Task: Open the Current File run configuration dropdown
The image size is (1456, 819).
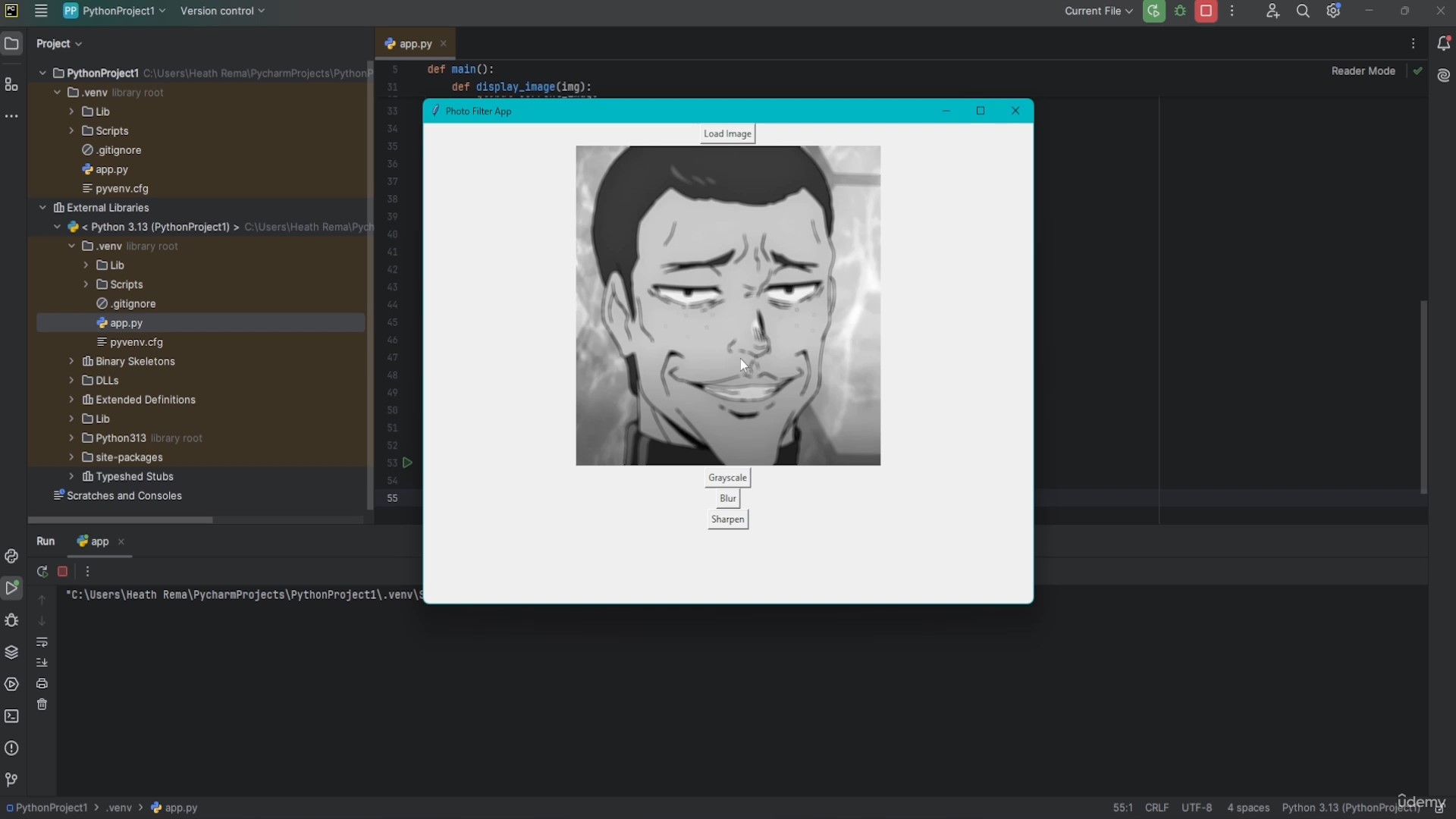Action: [x=1098, y=11]
